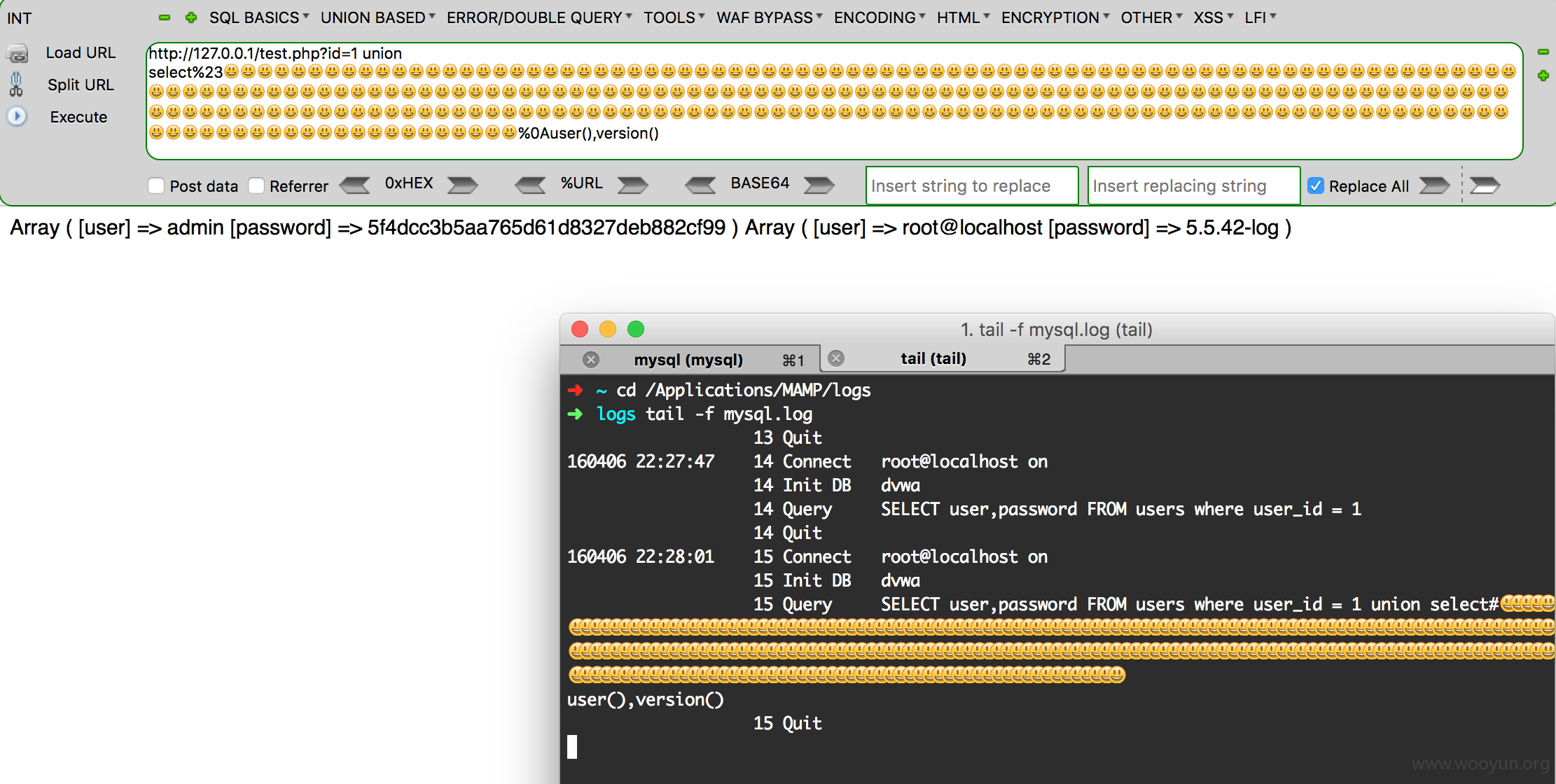This screenshot has width=1556, height=784.
Task: Open the WAF BYPASS dropdown menu
Action: (x=769, y=17)
